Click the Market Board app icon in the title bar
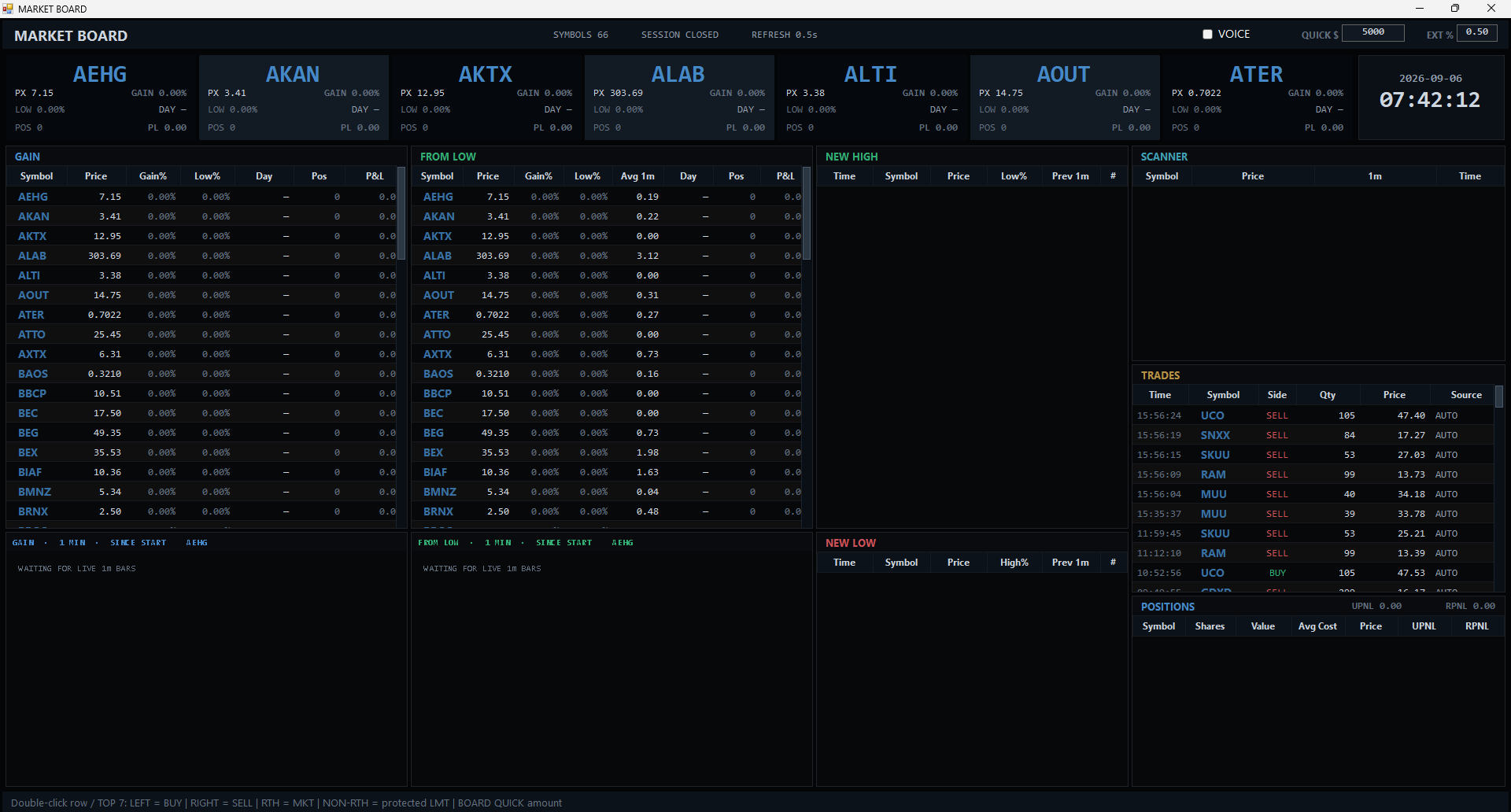 tap(8, 9)
